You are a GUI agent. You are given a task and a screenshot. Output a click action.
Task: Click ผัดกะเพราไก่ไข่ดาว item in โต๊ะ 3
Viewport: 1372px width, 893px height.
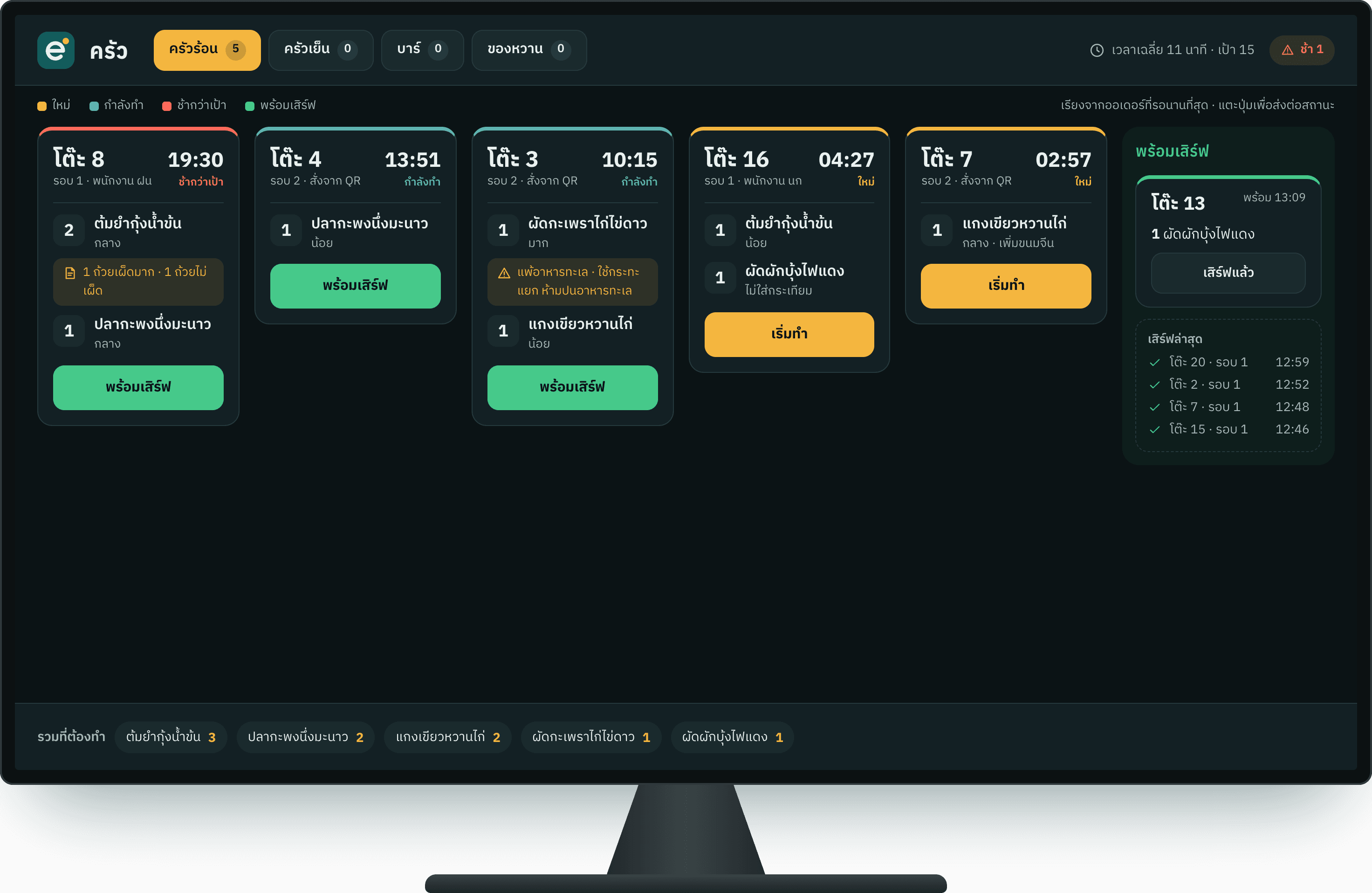click(572, 231)
